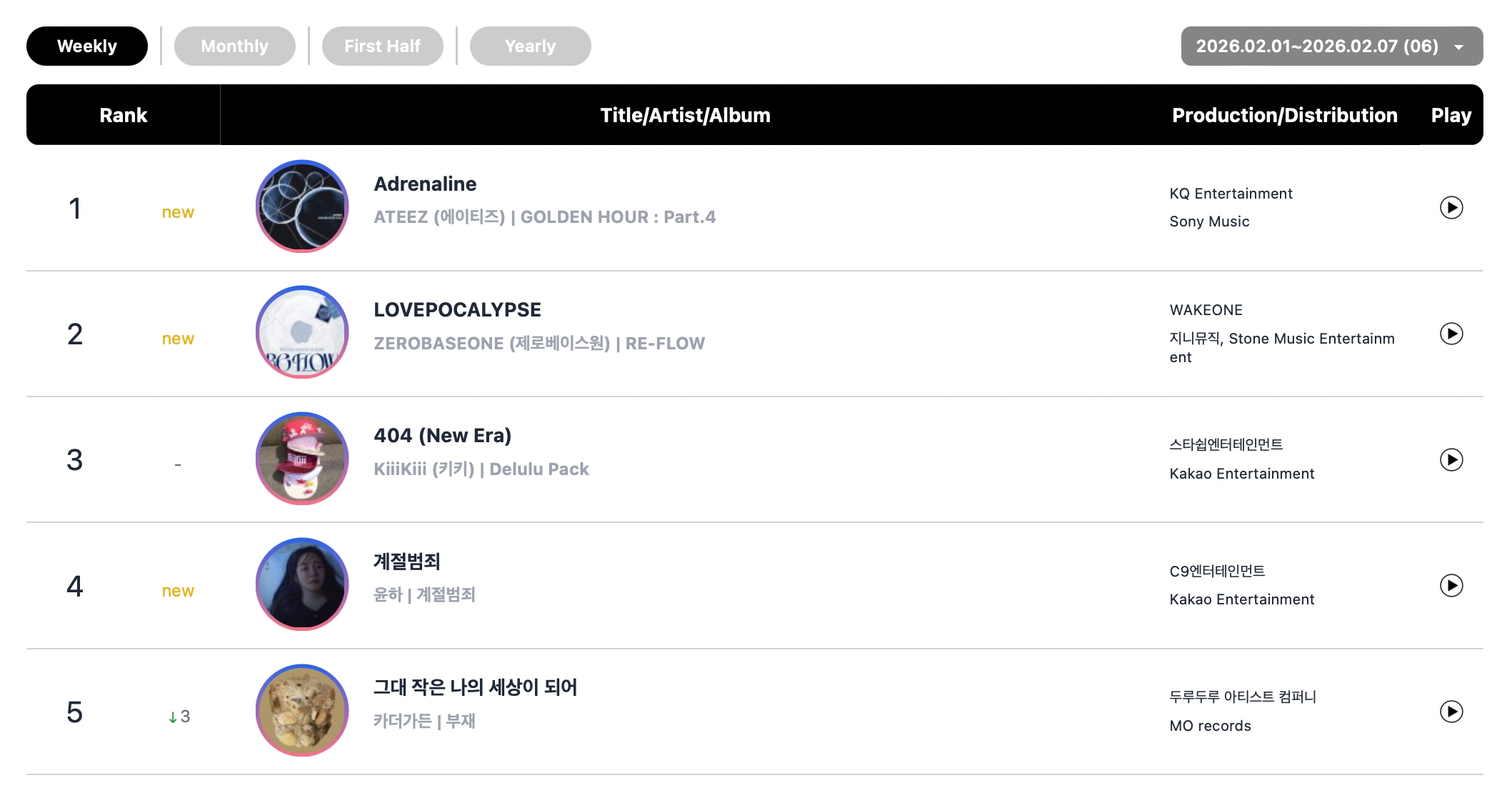The height and width of the screenshot is (788, 1512).
Task: Select the Weekly chart tab
Action: pos(87,46)
